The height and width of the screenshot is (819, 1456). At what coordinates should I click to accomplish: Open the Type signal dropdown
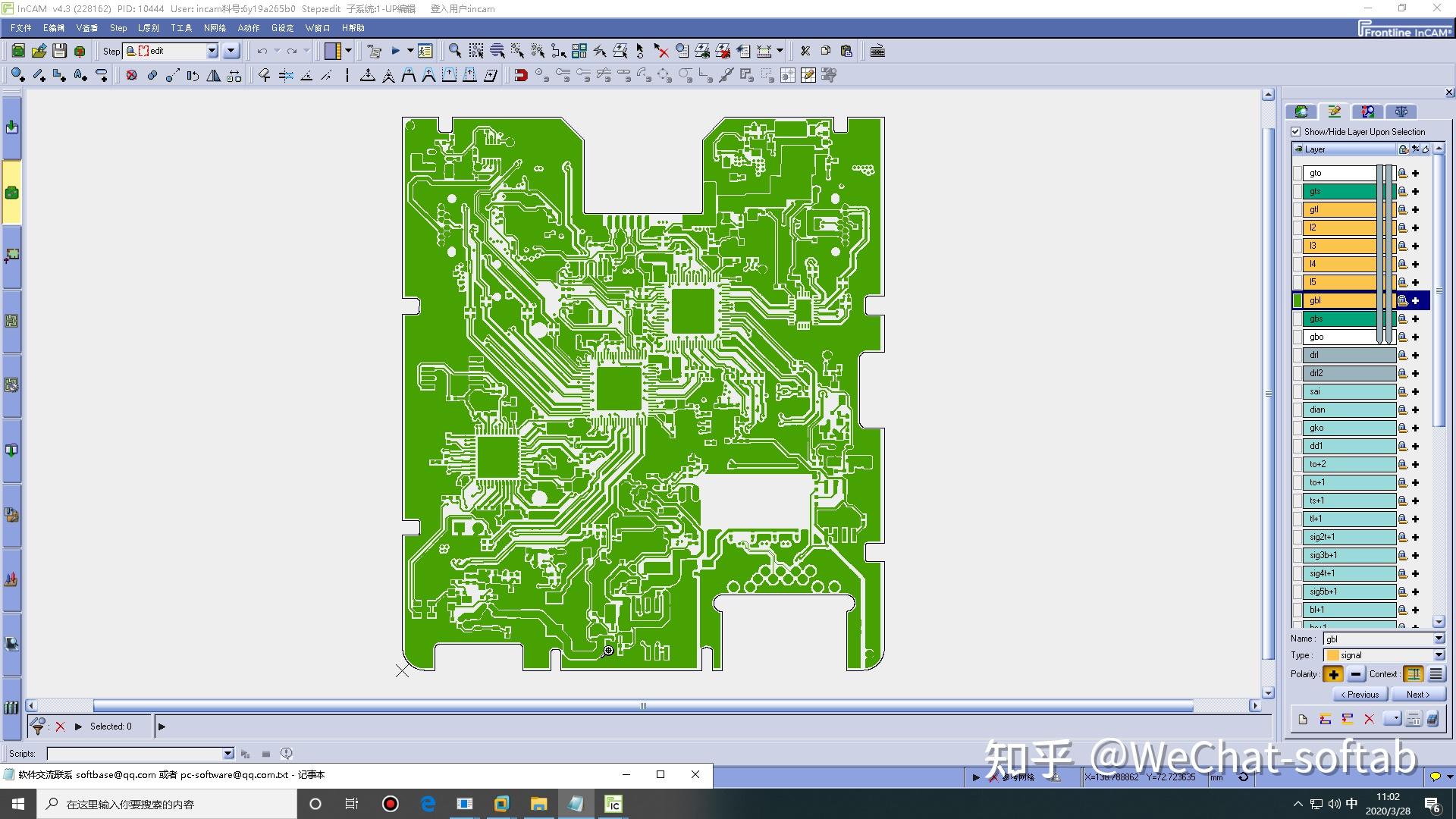(1439, 655)
